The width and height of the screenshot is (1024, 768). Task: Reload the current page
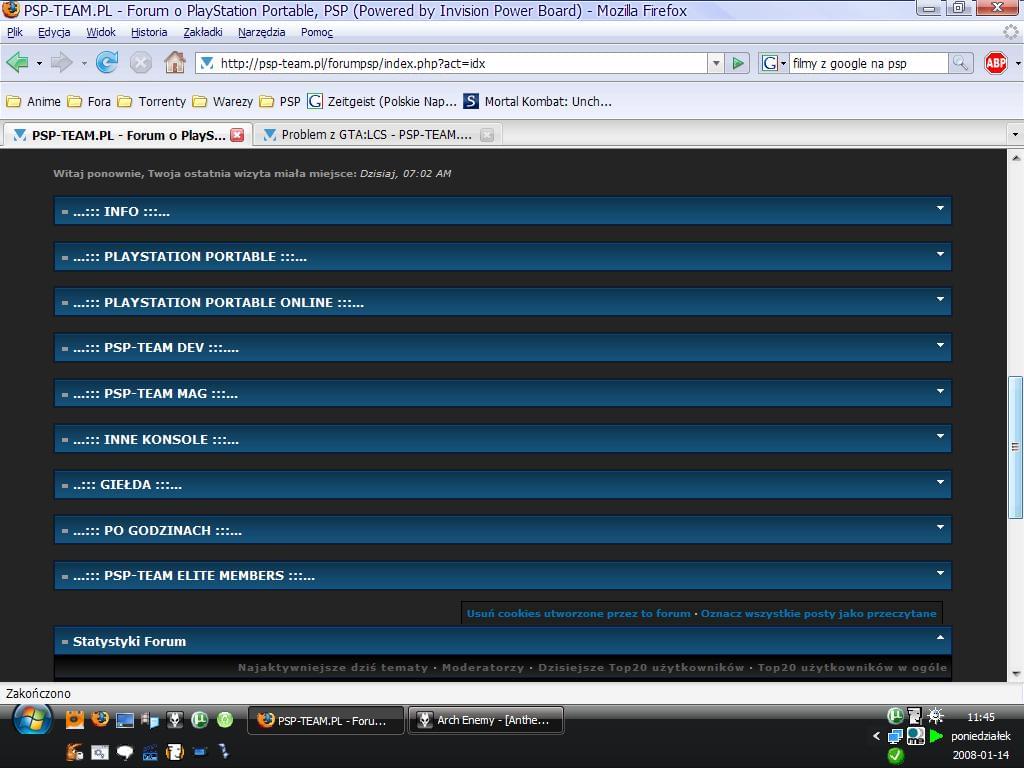coord(106,63)
